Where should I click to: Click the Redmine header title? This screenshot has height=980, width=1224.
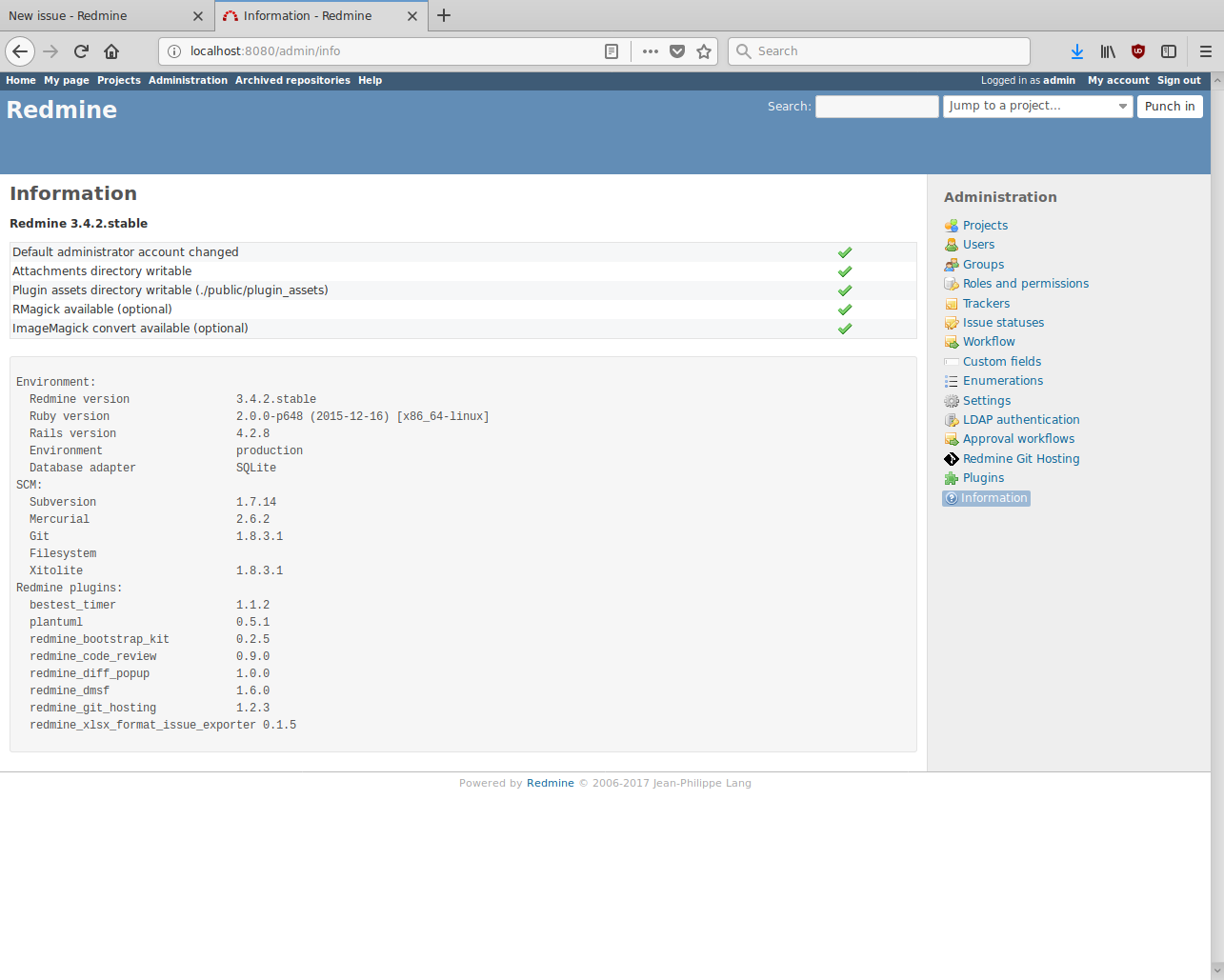coord(62,110)
